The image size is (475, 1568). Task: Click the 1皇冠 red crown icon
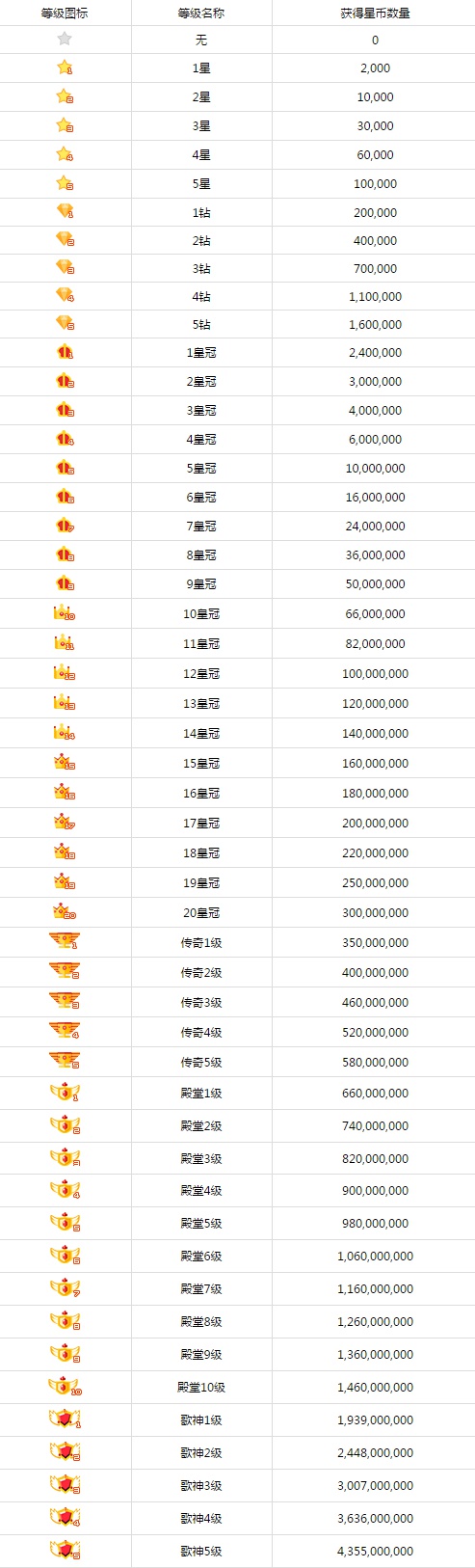pos(65,353)
